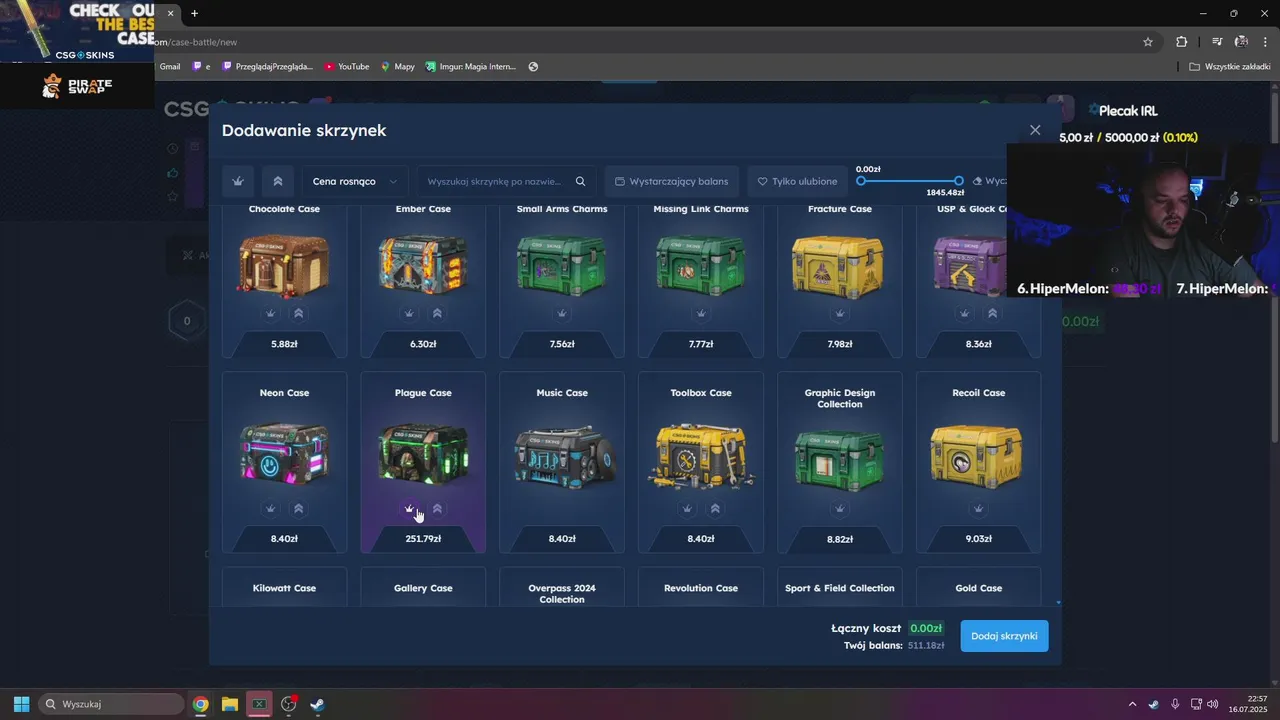
Task: Click the magnifier icon in the case search
Action: pos(581,181)
